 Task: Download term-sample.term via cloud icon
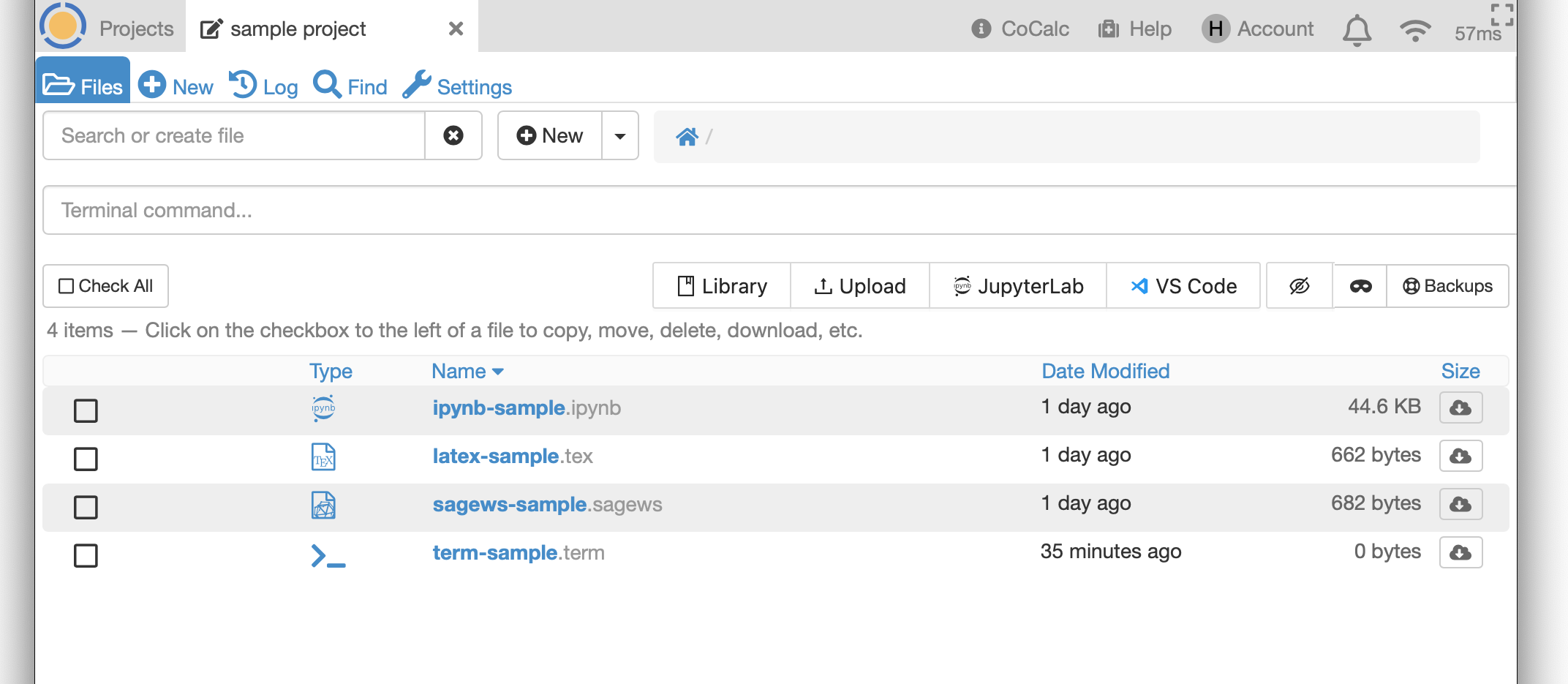coord(1460,552)
